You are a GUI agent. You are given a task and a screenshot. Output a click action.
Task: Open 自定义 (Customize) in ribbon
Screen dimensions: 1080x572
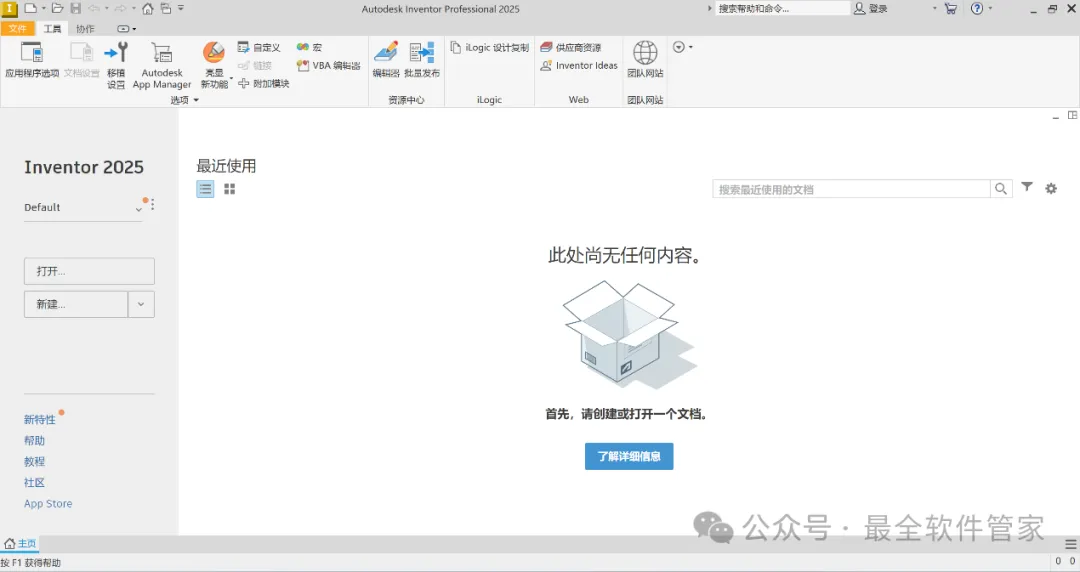(259, 48)
